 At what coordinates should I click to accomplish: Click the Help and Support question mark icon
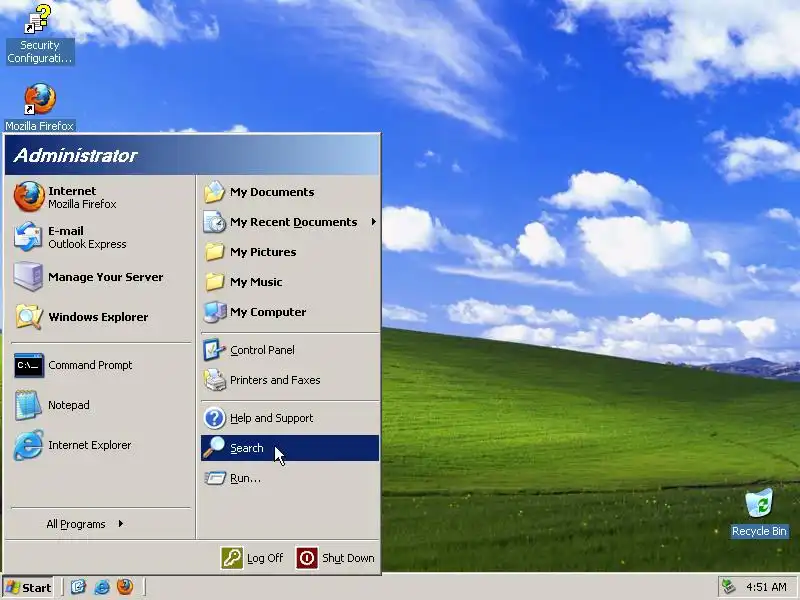pos(214,418)
